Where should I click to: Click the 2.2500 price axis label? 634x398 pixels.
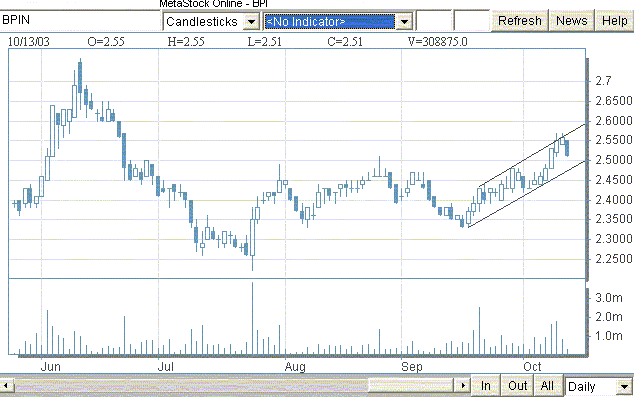pos(613,258)
